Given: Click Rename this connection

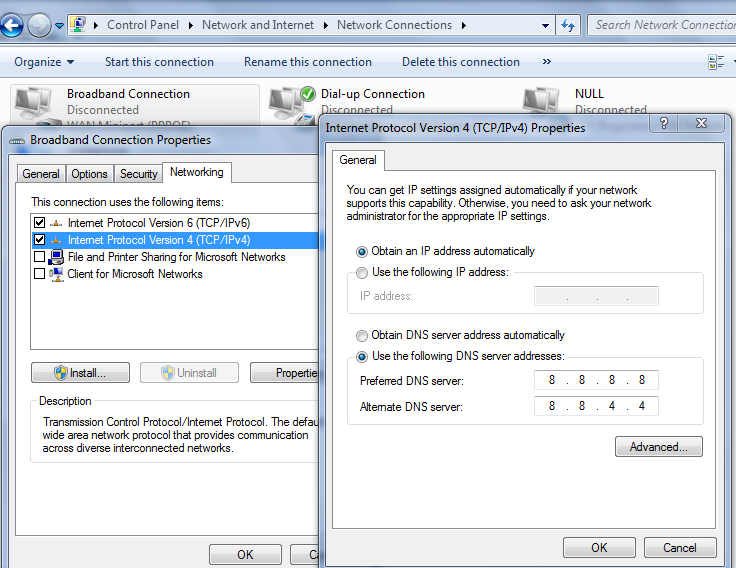Looking at the screenshot, I should click(307, 62).
